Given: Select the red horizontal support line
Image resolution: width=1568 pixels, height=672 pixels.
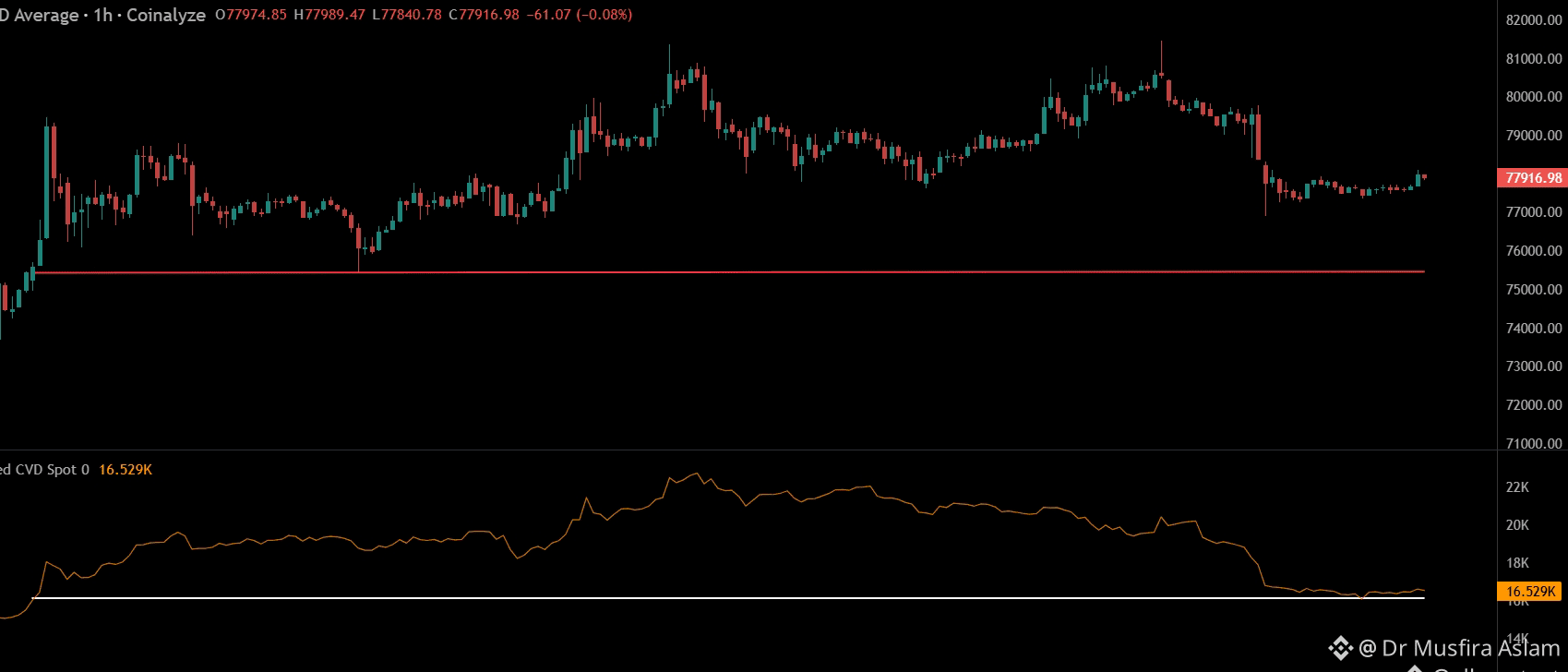Looking at the screenshot, I should coord(729,271).
